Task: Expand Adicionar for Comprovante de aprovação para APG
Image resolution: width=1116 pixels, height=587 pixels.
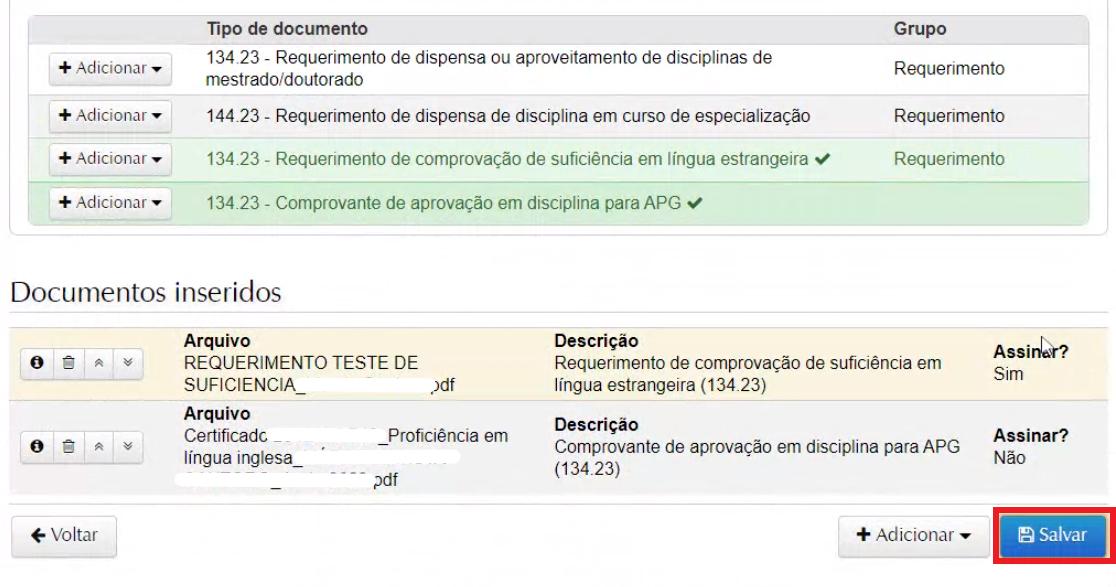Action: coord(110,203)
